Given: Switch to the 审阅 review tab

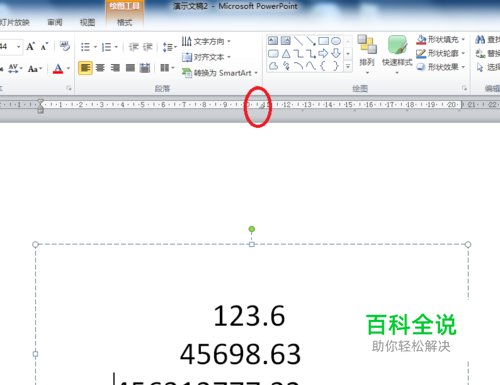Looking at the screenshot, I should click(55, 22).
